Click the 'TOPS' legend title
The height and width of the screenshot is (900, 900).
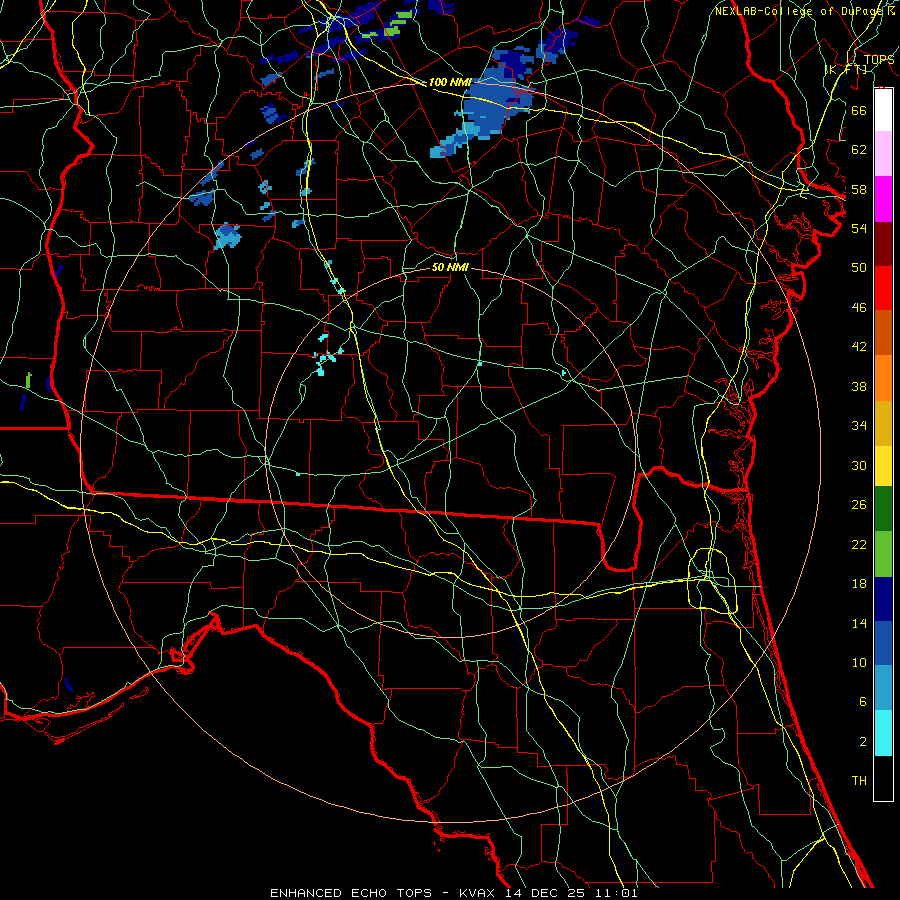coord(878,59)
